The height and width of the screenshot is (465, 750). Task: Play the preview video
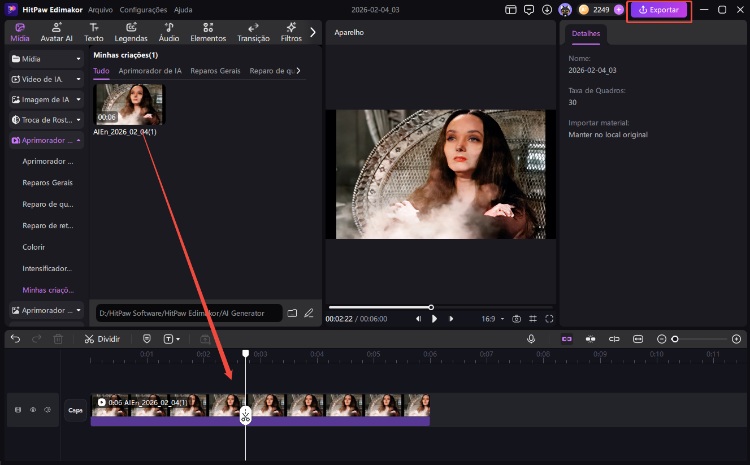434,319
